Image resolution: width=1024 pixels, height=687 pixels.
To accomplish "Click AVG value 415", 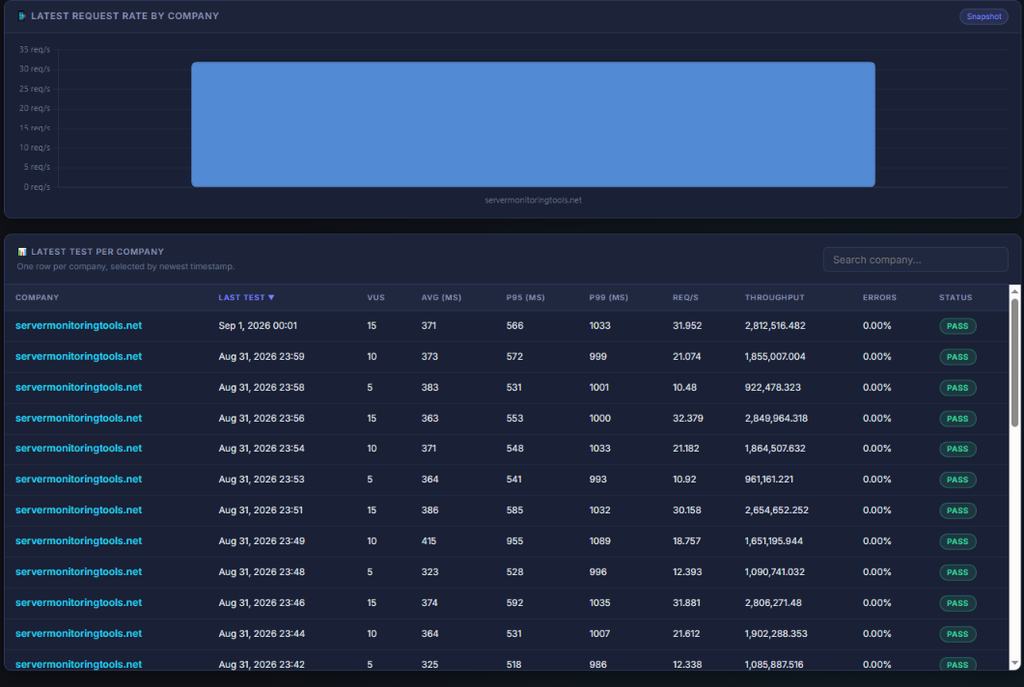I will (428, 541).
